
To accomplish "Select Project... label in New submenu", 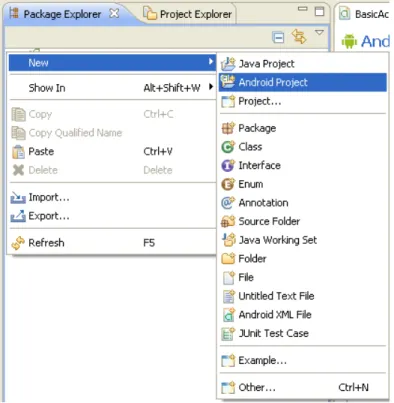I will point(260,101).
